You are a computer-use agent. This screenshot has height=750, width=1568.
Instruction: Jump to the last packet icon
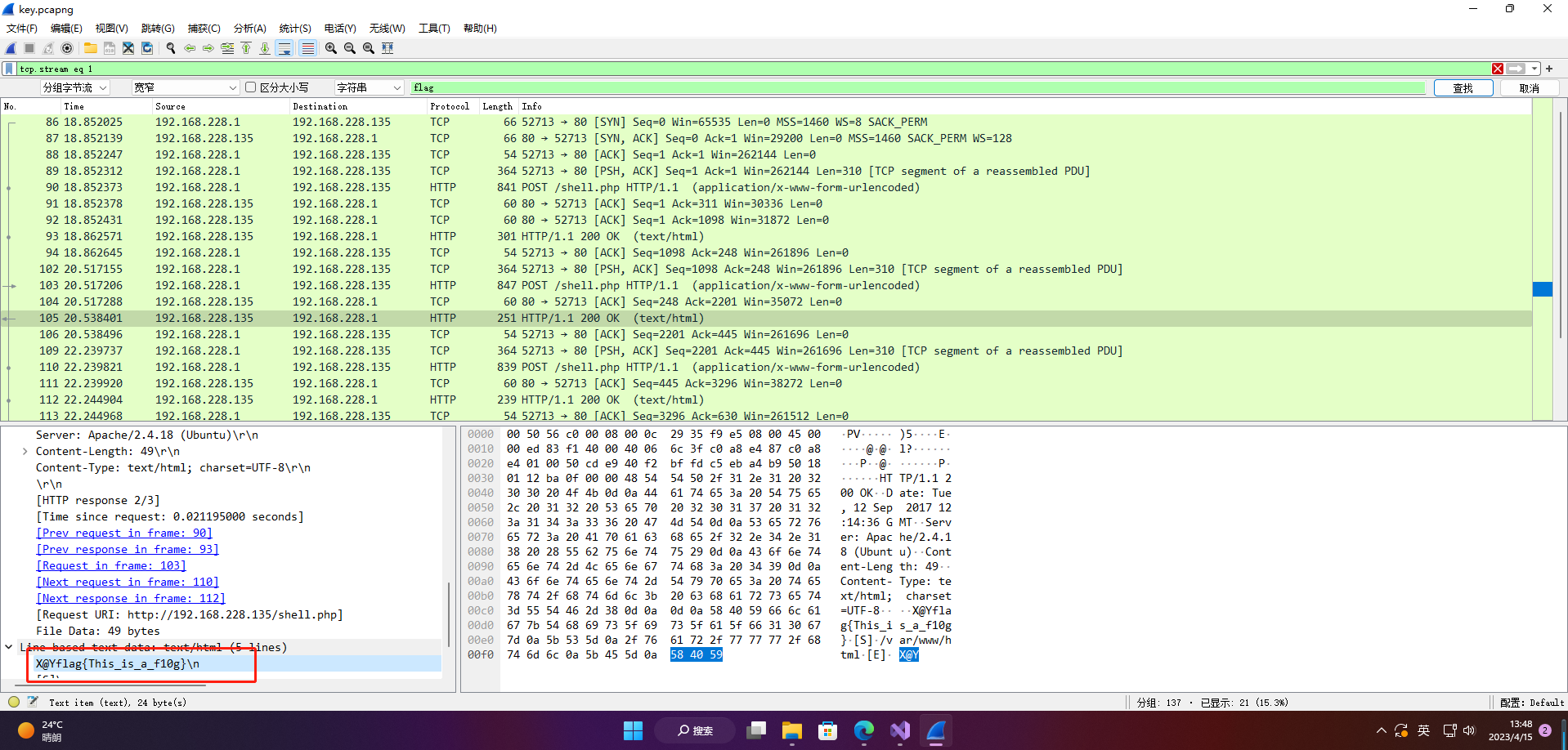pyautogui.click(x=265, y=48)
